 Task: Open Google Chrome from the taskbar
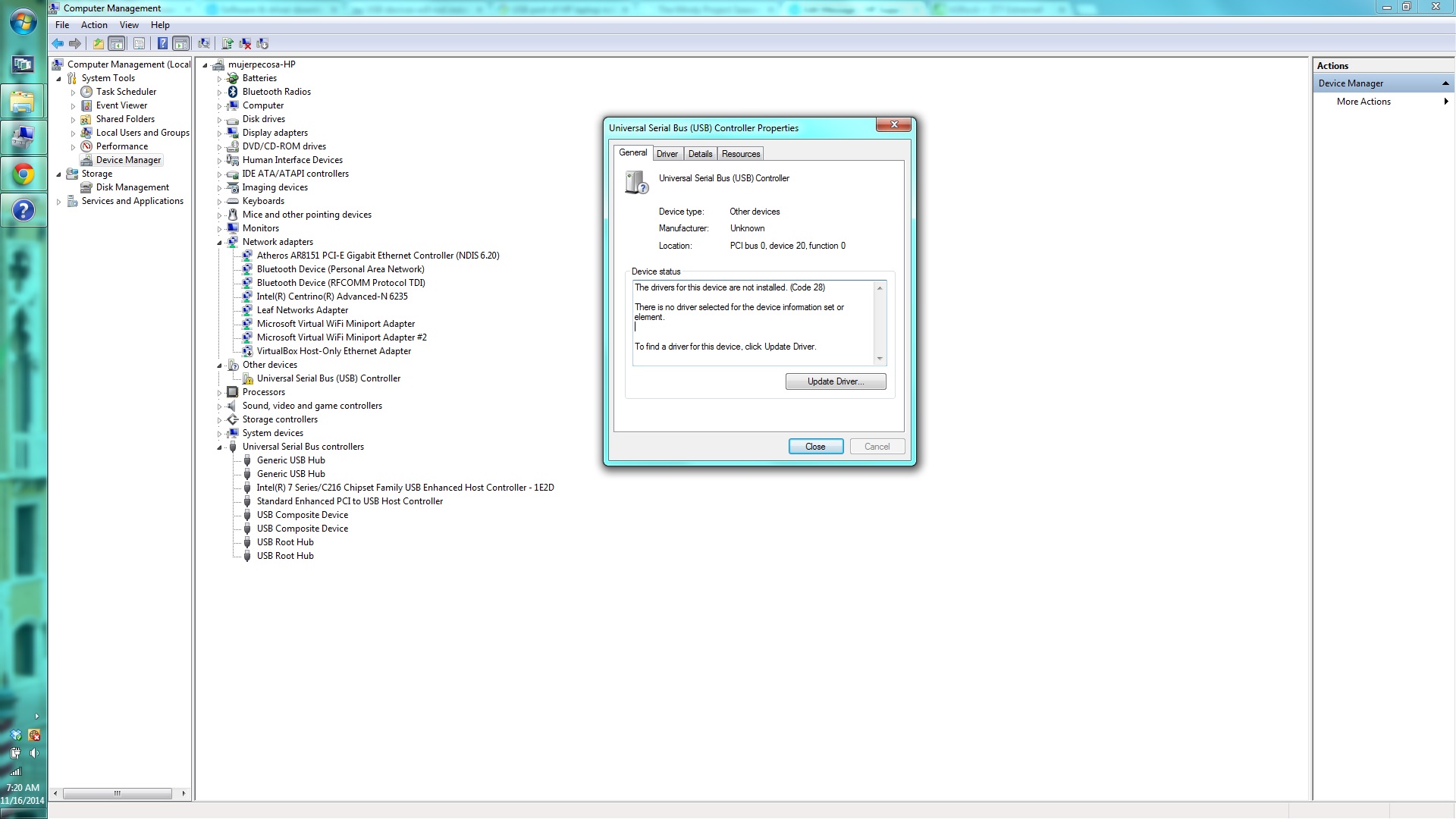tap(24, 175)
